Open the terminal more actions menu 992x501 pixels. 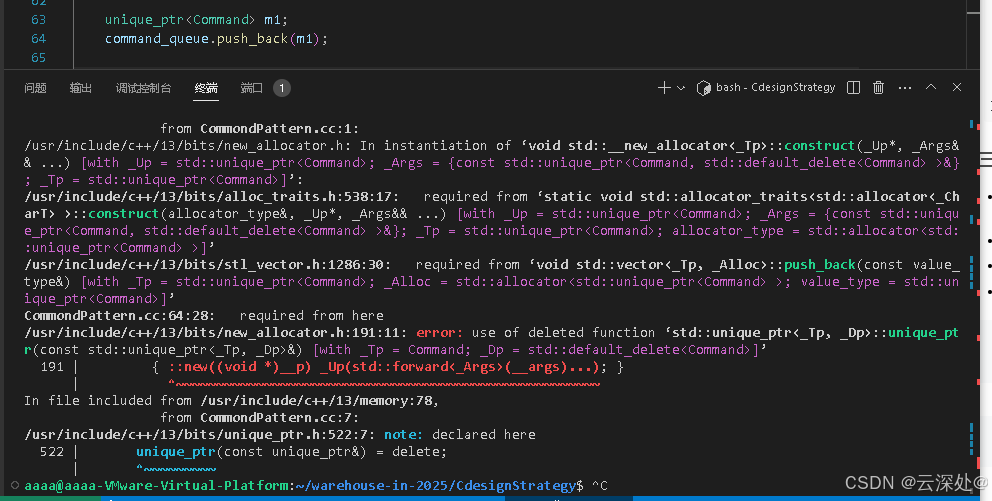point(905,88)
